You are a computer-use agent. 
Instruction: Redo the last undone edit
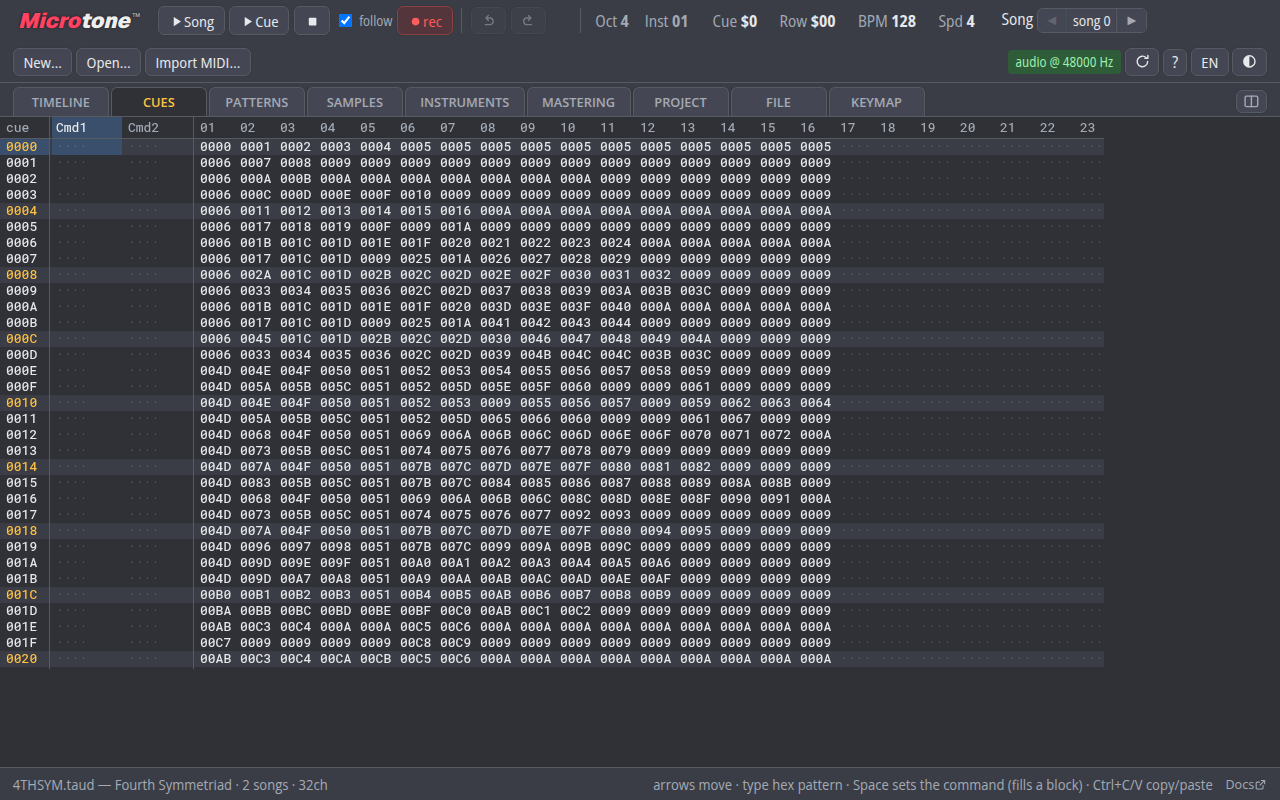click(528, 21)
